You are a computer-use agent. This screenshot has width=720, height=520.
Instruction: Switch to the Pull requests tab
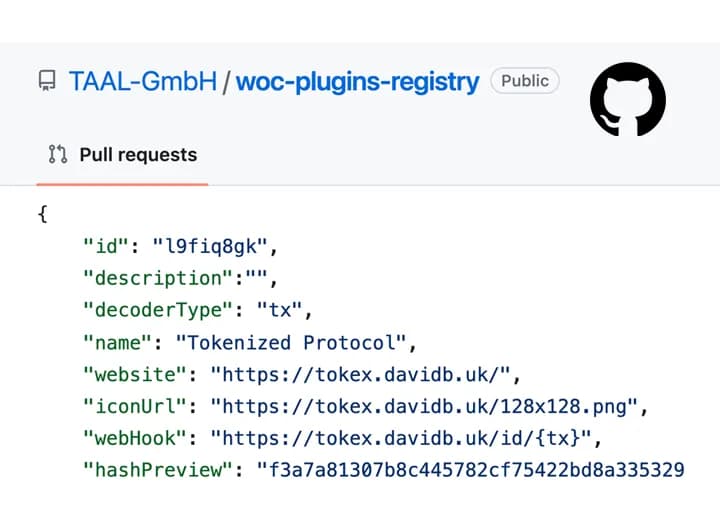122,154
